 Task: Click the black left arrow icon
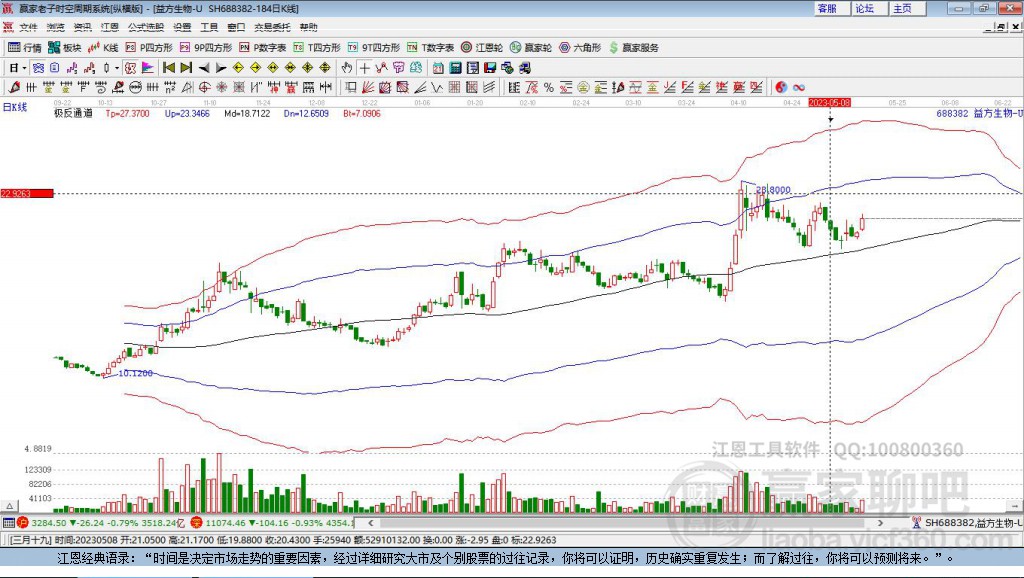pos(204,68)
